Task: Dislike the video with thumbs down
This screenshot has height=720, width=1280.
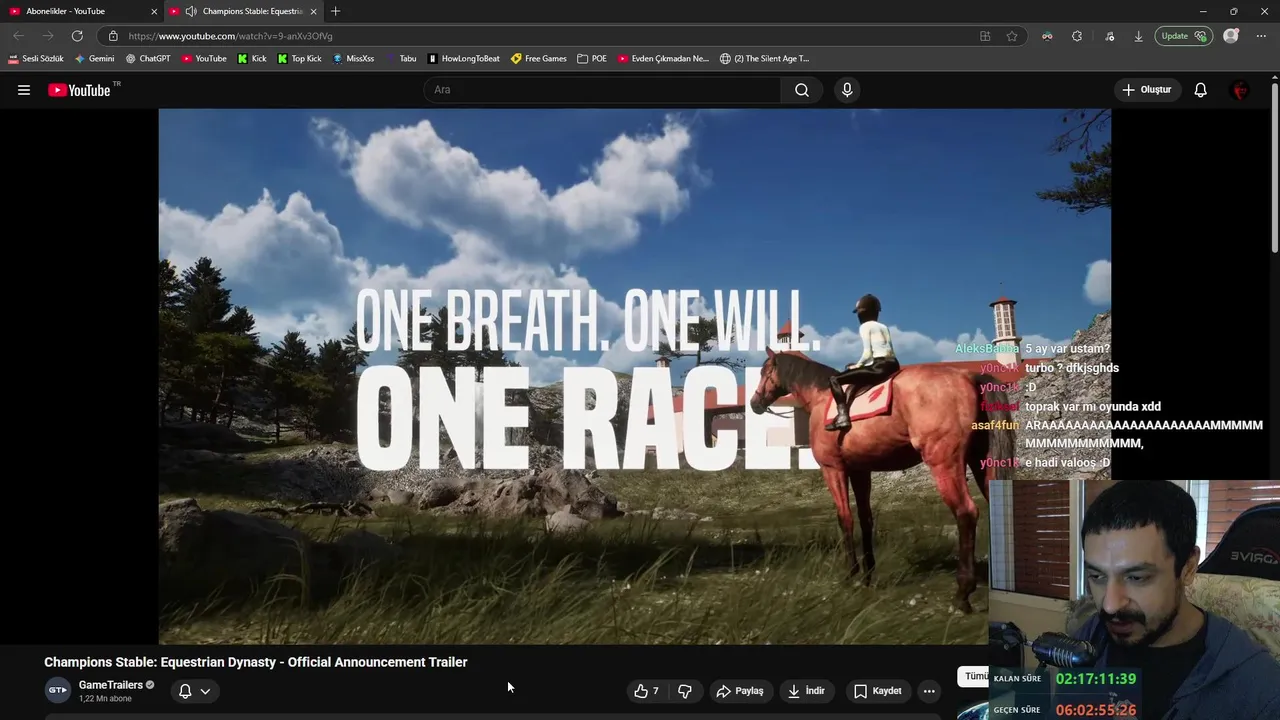Action: tap(685, 691)
